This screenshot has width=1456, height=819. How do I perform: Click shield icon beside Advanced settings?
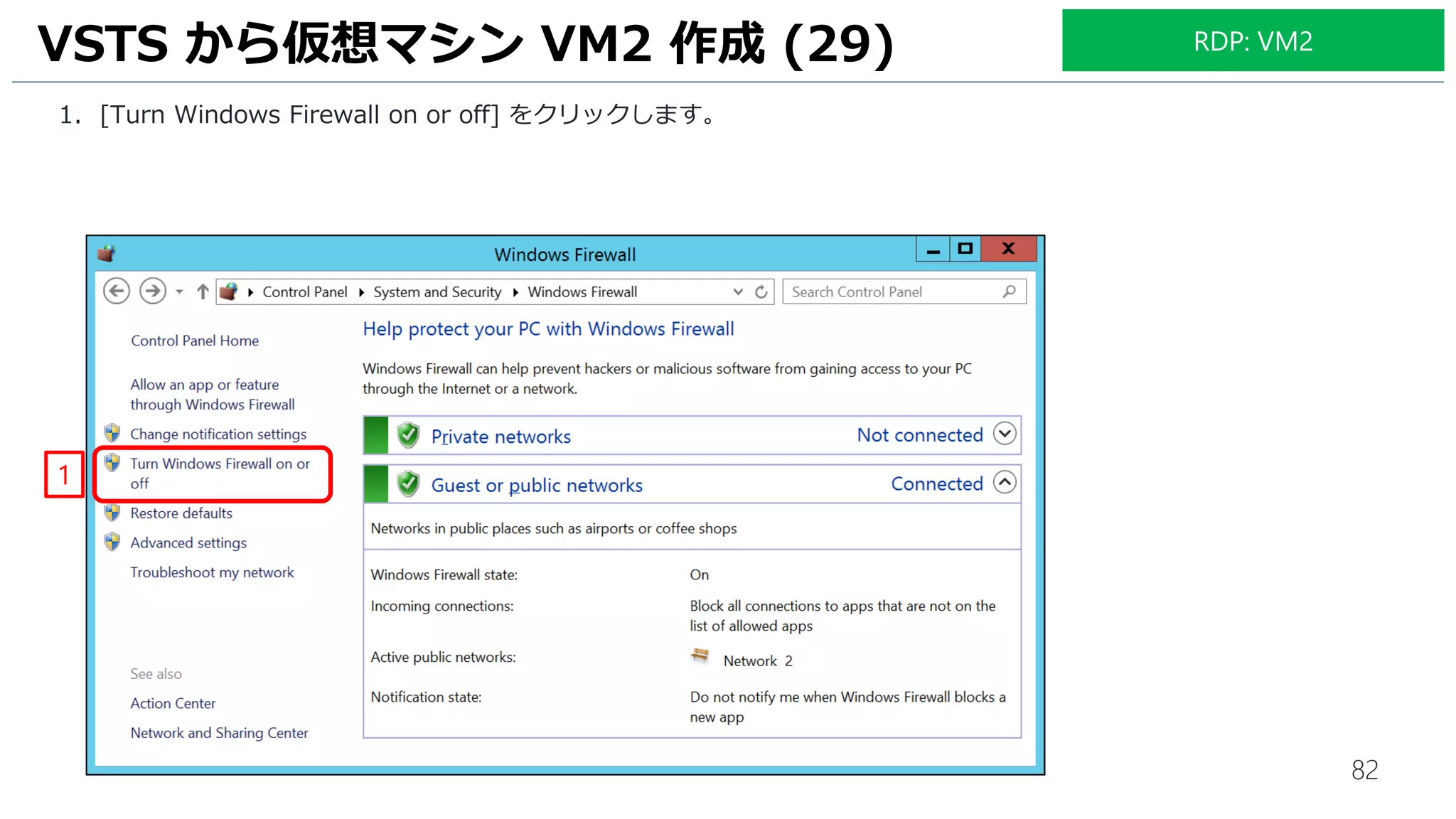(x=112, y=542)
